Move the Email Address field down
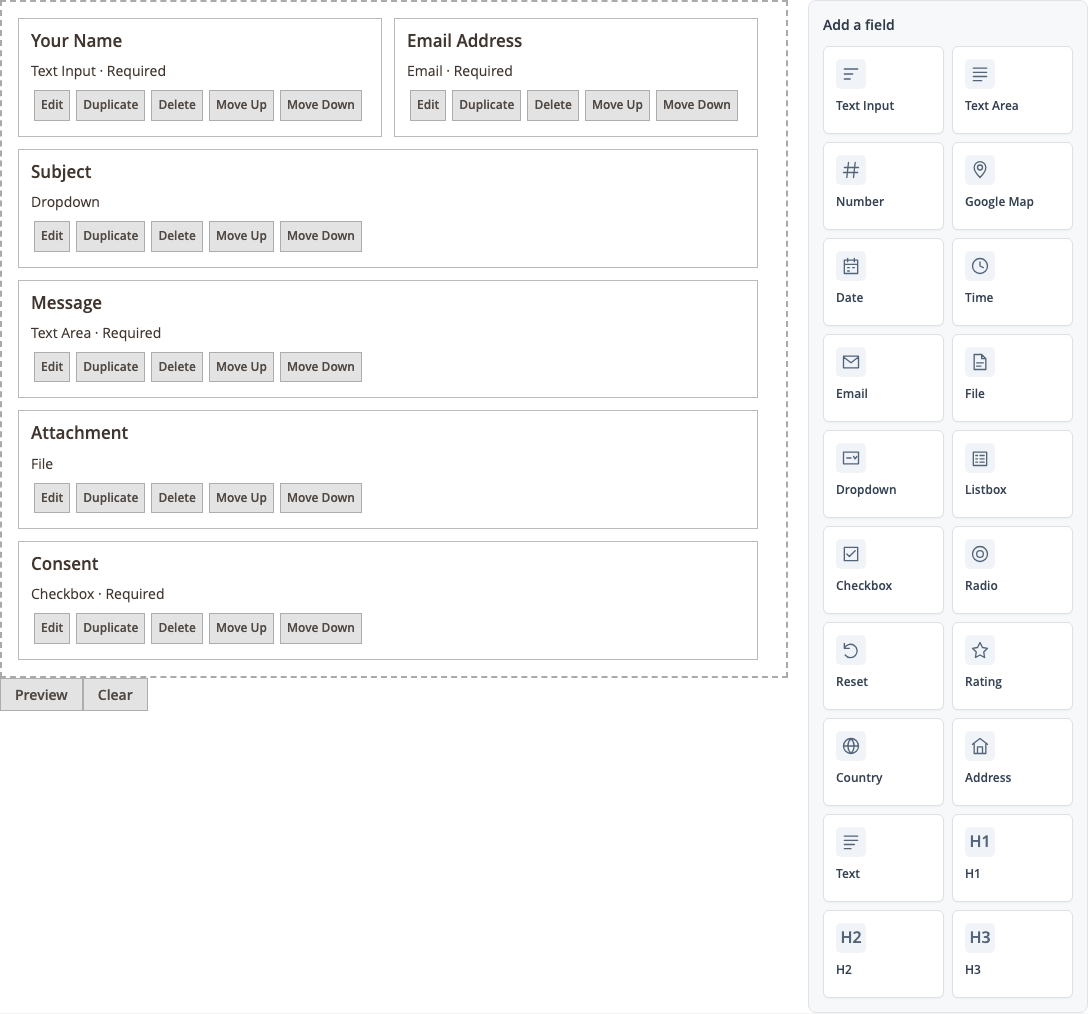The height and width of the screenshot is (1014, 1088). pos(697,105)
